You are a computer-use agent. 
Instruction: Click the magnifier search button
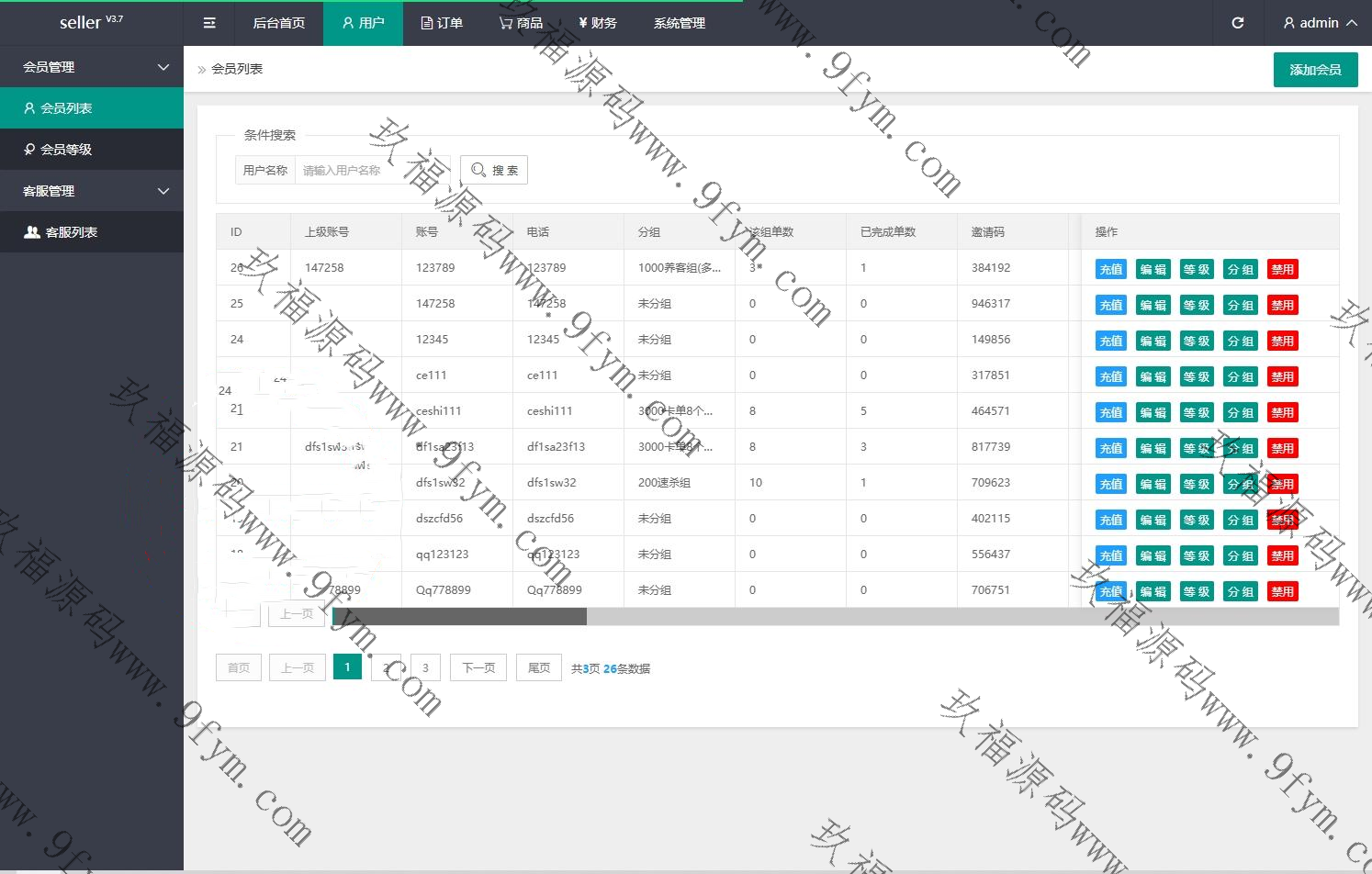point(494,170)
